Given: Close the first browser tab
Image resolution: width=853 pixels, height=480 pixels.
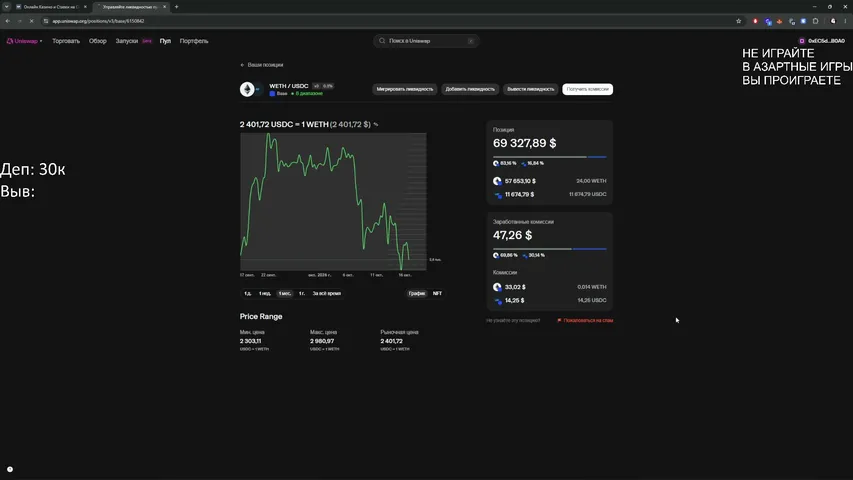Looking at the screenshot, I should click(85, 7).
